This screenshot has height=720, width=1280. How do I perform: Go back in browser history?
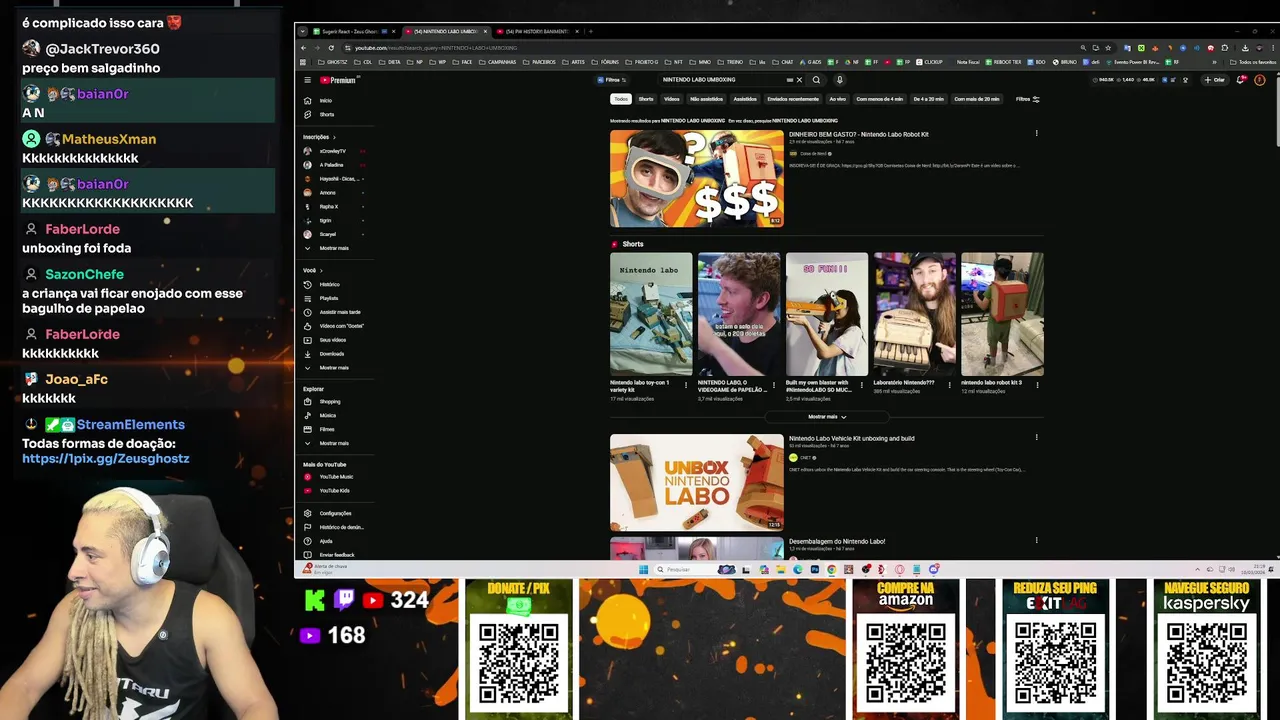pos(306,48)
